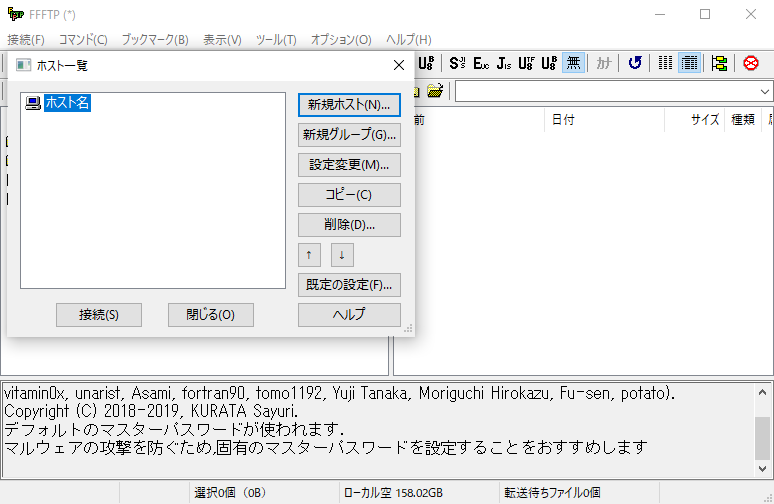Select the S-JIS host kanji code icon
This screenshot has width=774, height=504.
pos(457,63)
